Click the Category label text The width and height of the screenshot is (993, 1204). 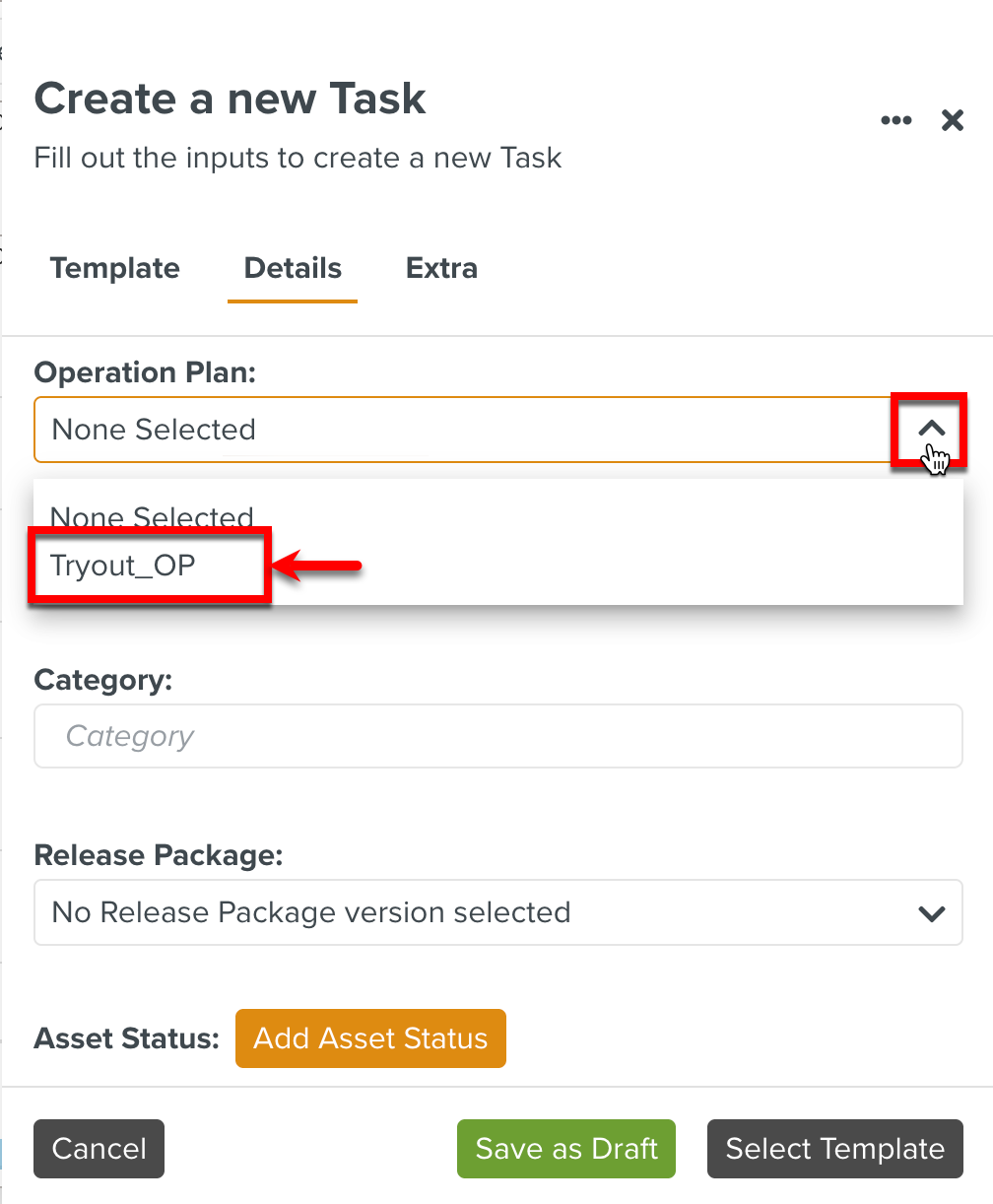coord(102,680)
